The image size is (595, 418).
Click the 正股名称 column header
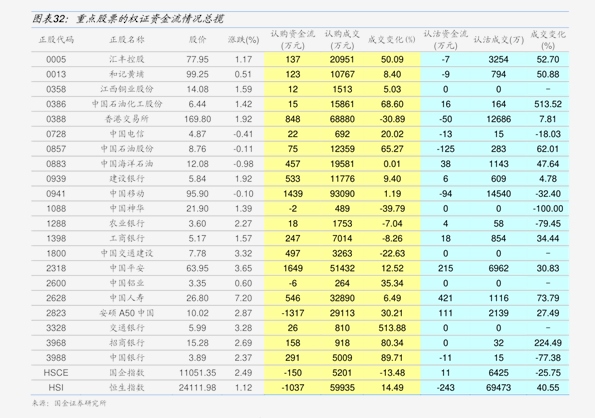coord(127,40)
